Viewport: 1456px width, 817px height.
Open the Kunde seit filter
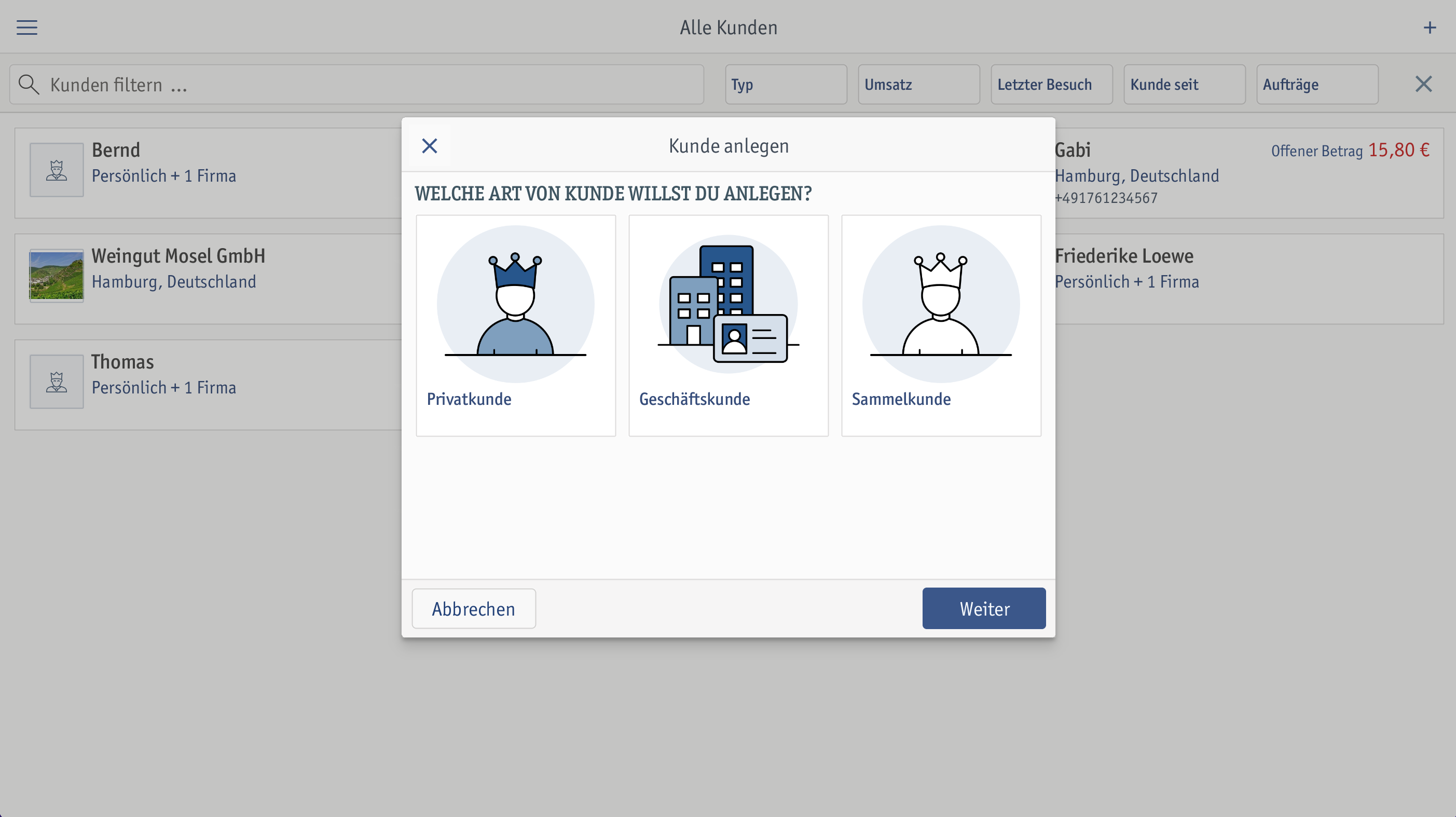click(x=1184, y=84)
